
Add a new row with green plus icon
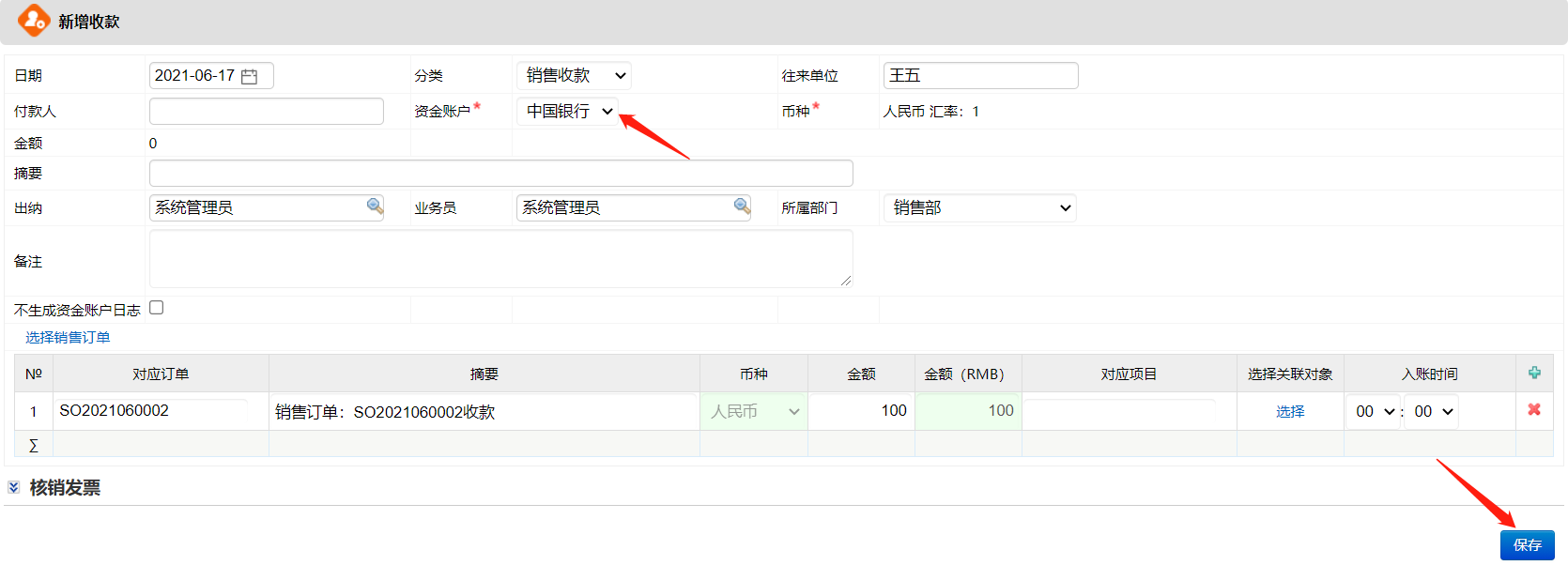point(1534,373)
